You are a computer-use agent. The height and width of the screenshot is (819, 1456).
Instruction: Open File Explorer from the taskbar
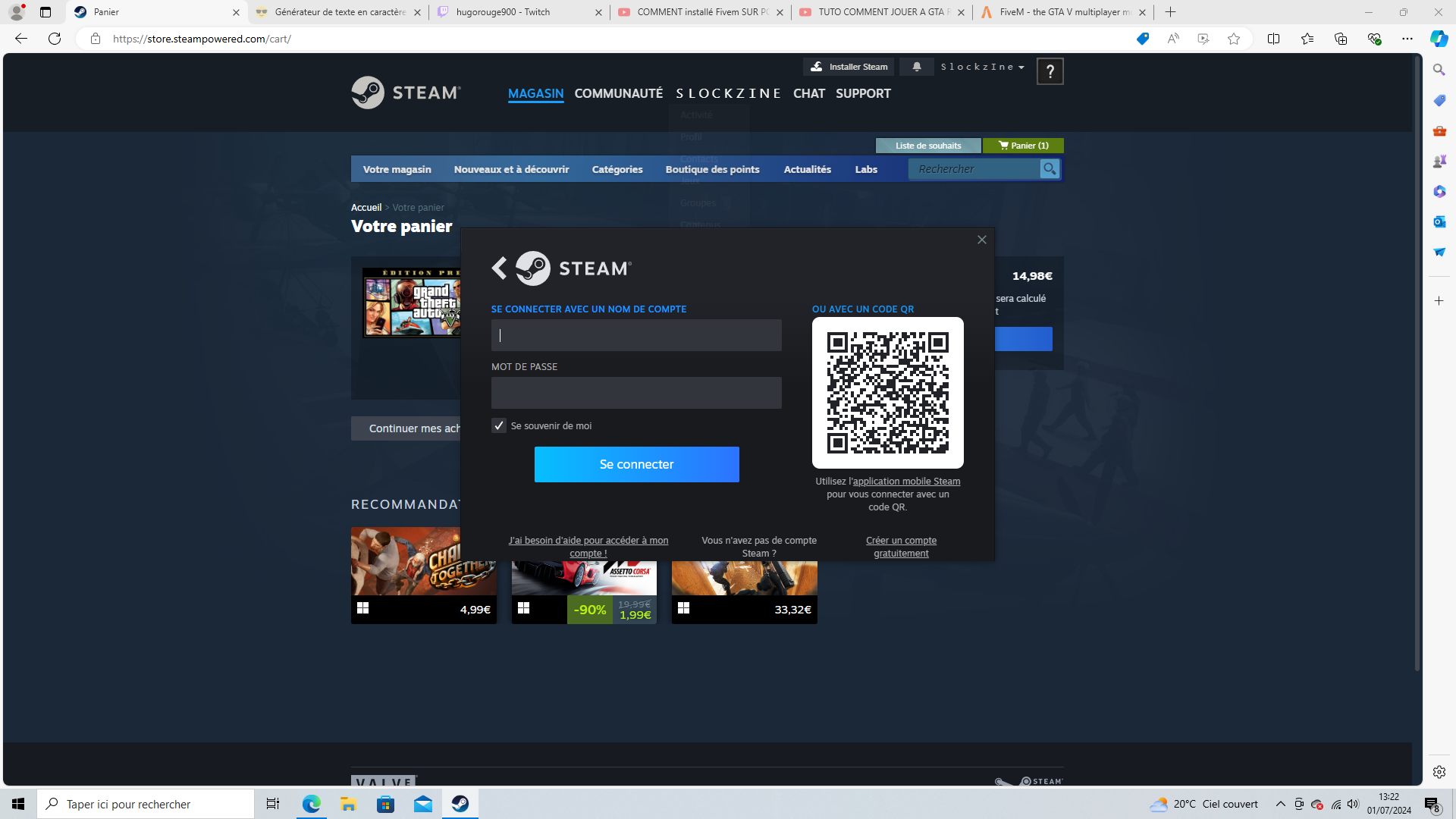pos(348,804)
